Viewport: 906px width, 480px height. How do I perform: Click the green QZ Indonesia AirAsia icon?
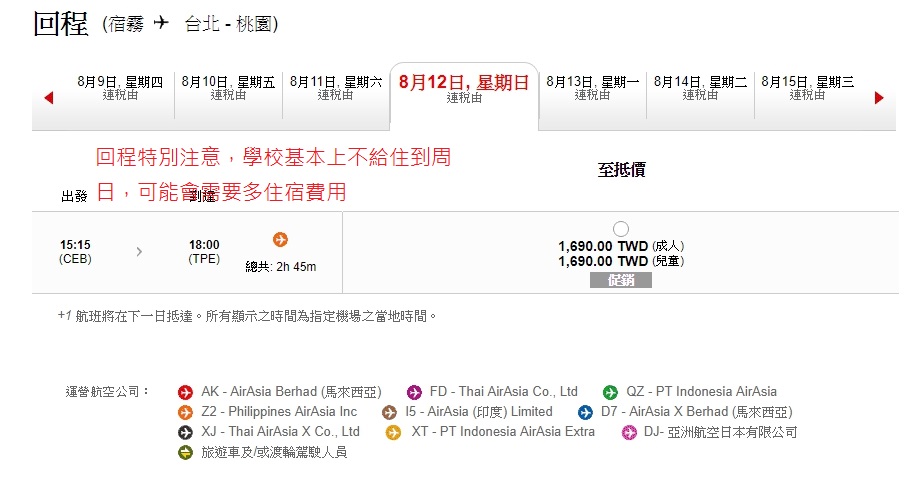coord(611,392)
